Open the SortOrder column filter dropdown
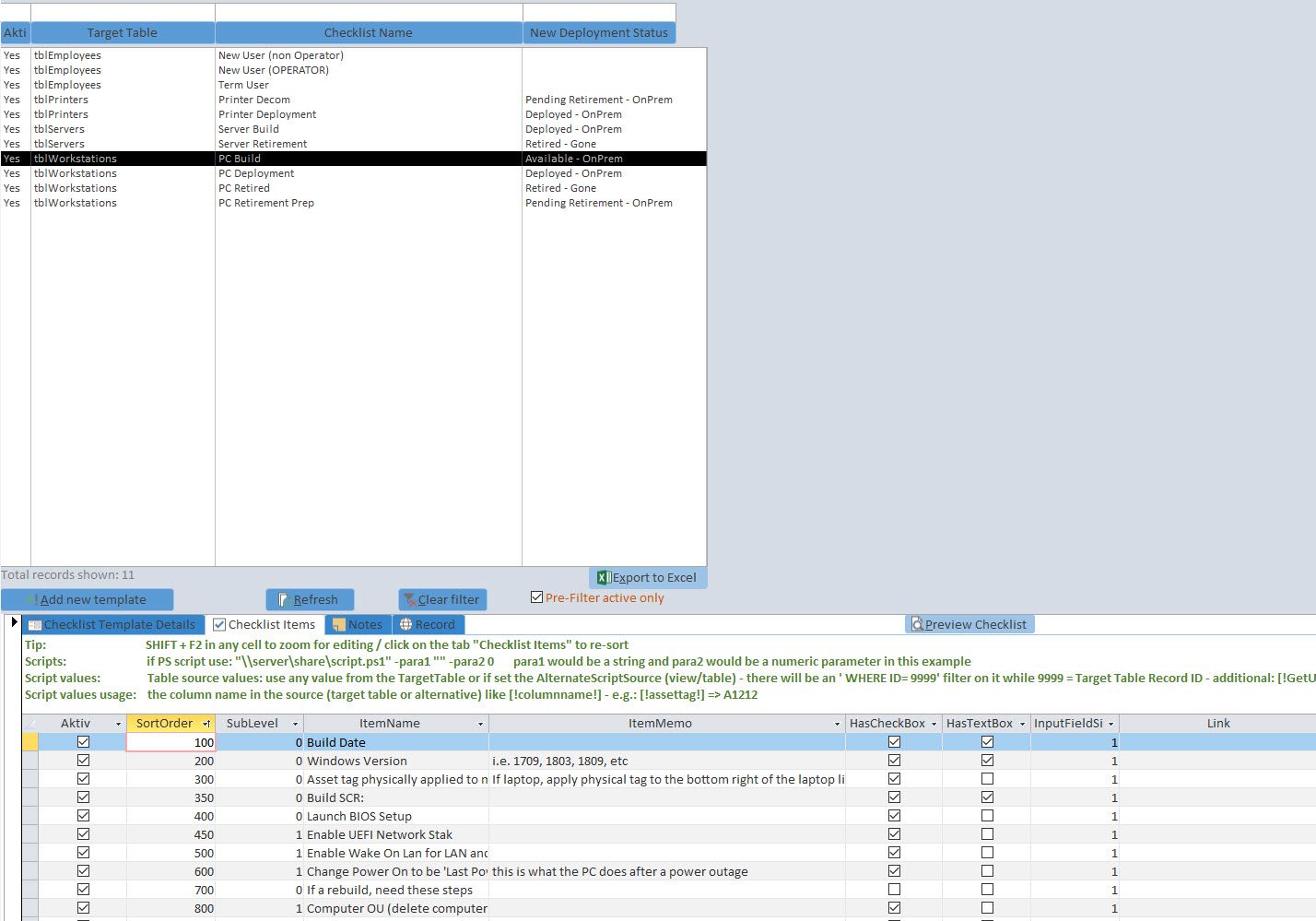Screen dimensions: 1316x921 click(206, 724)
